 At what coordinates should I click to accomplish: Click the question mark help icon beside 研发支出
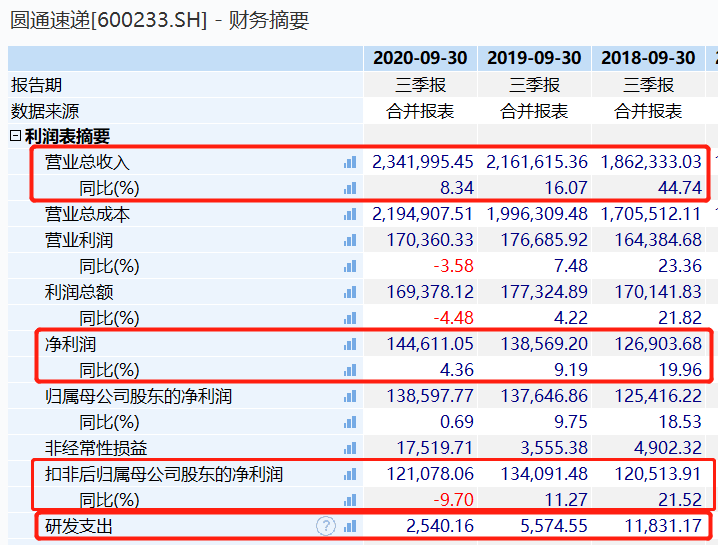326,526
